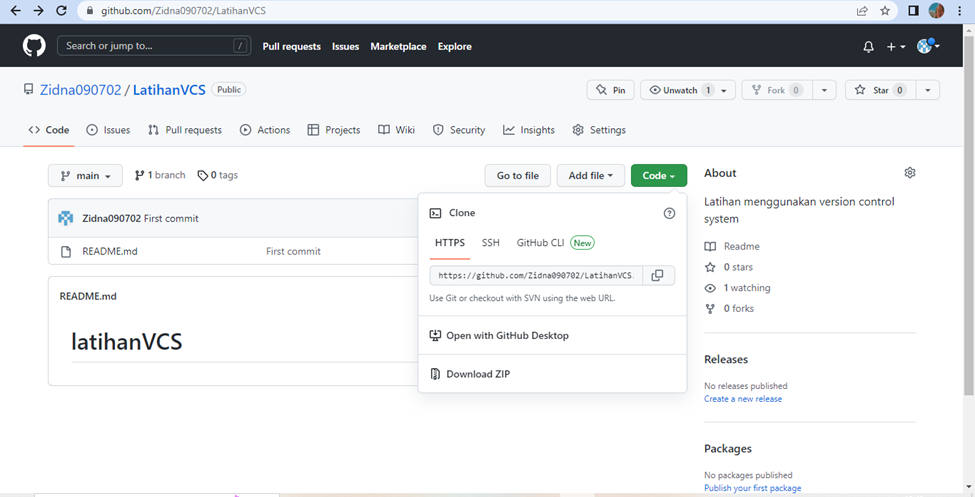Star the repository
The width and height of the screenshot is (975, 497).
(880, 90)
